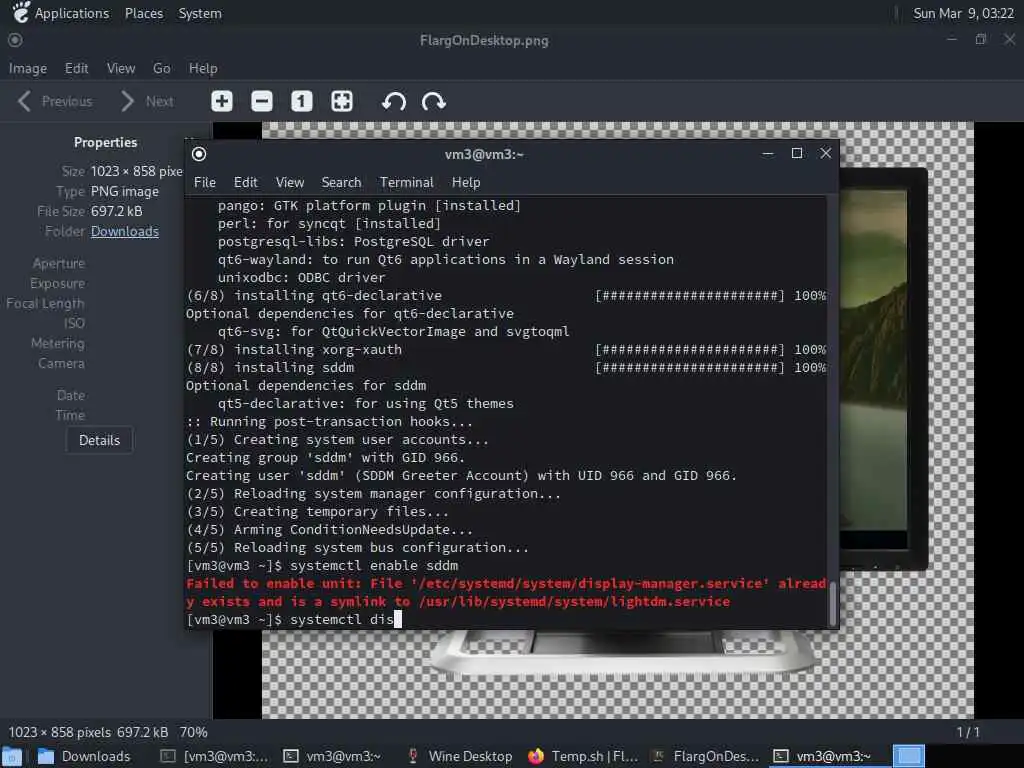Open the terminal File menu

204,182
